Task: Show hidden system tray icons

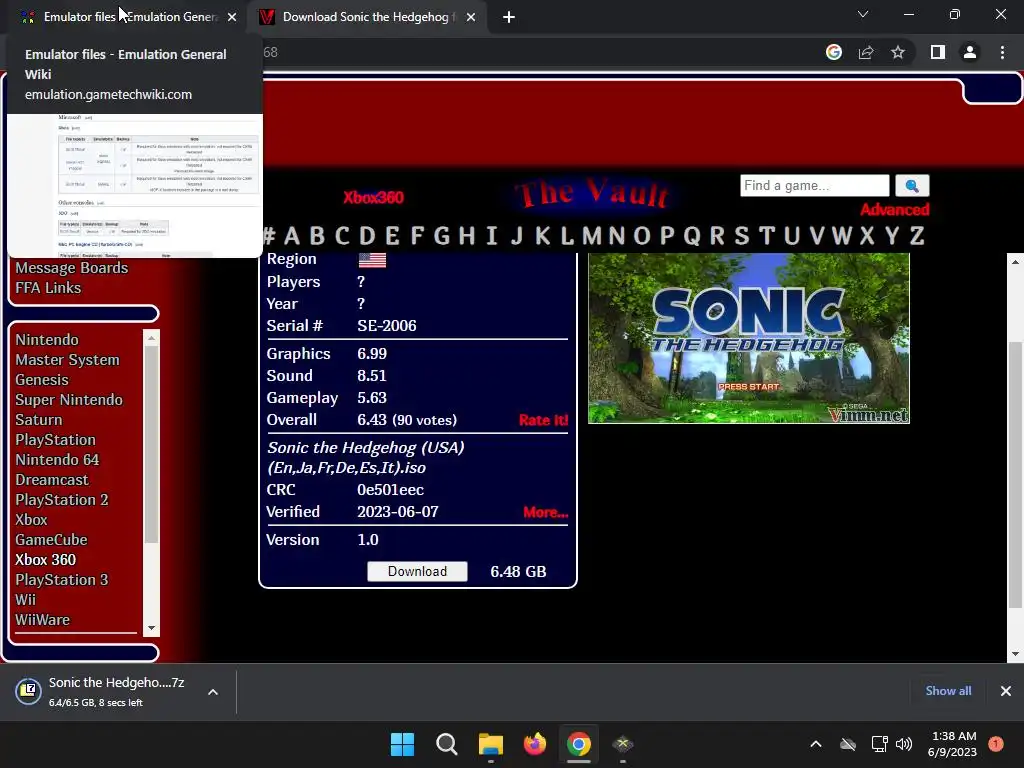Action: pos(816,744)
